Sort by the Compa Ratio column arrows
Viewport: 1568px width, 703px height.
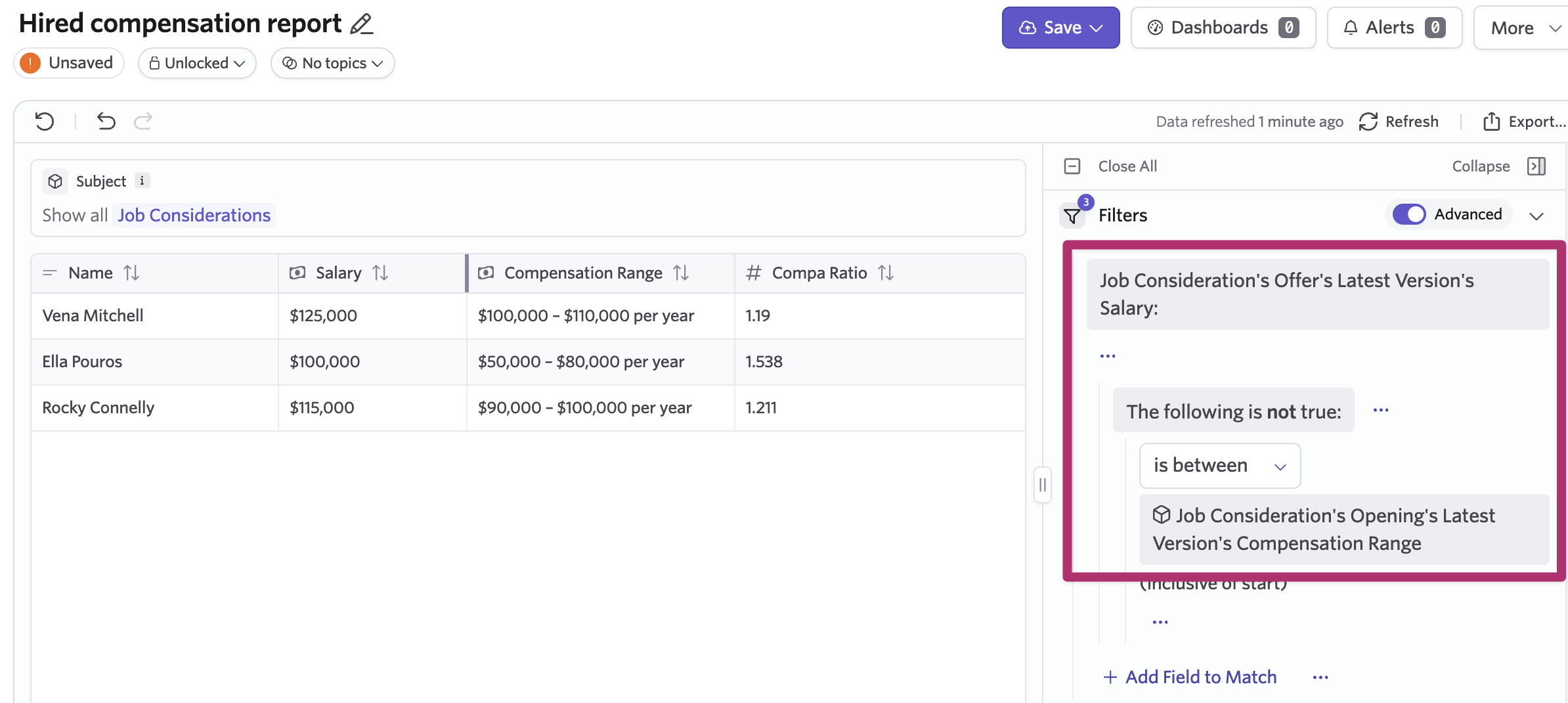pos(886,273)
